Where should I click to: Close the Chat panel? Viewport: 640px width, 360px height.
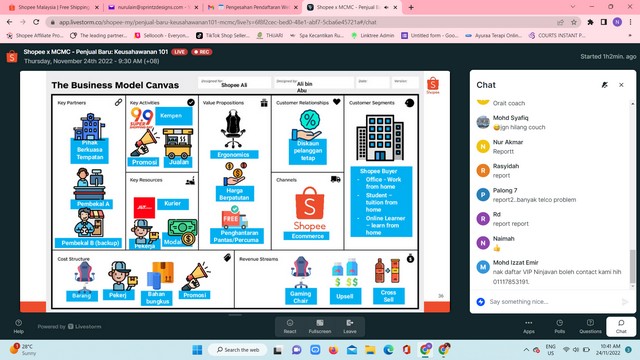click(621, 85)
